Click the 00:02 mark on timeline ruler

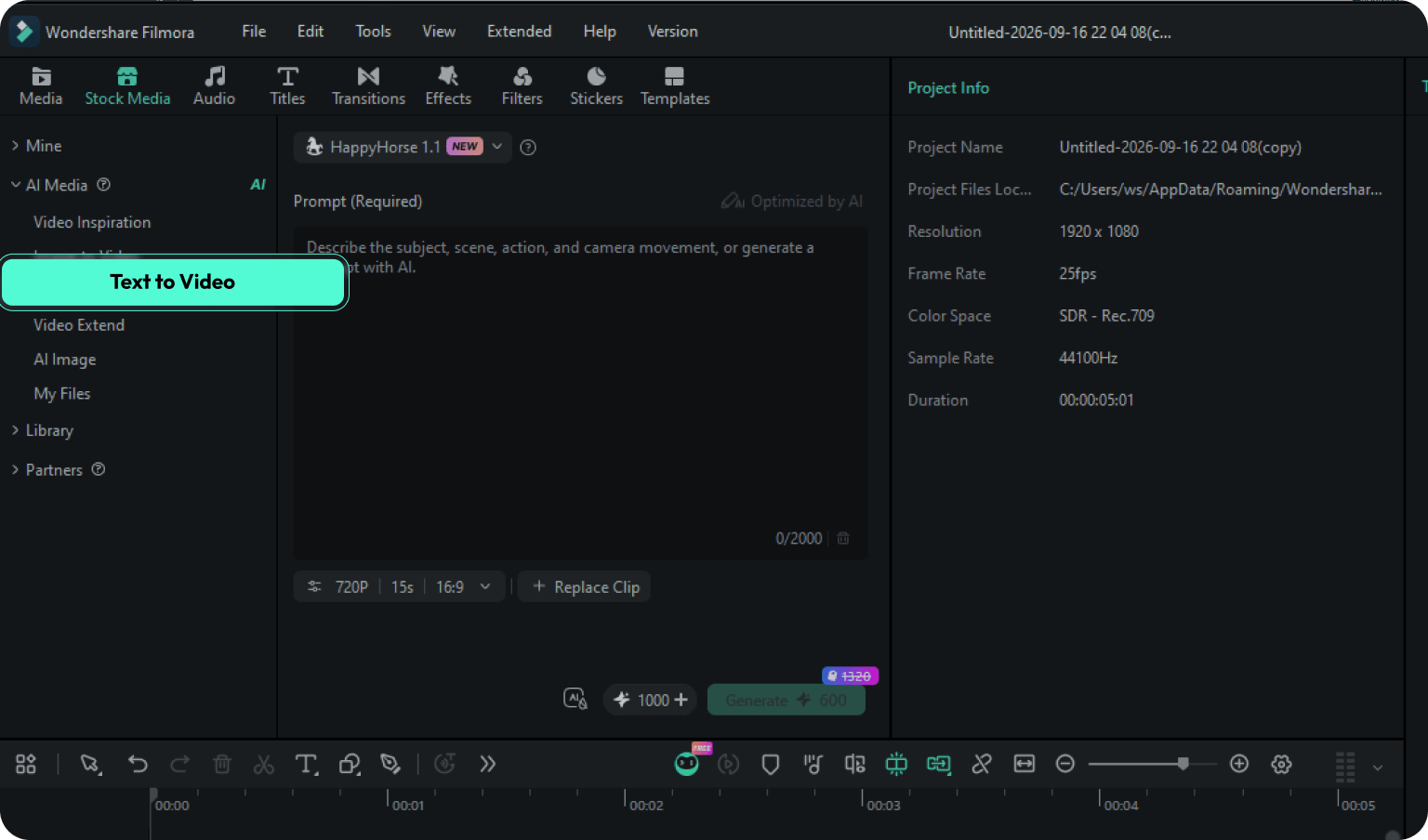(x=645, y=805)
